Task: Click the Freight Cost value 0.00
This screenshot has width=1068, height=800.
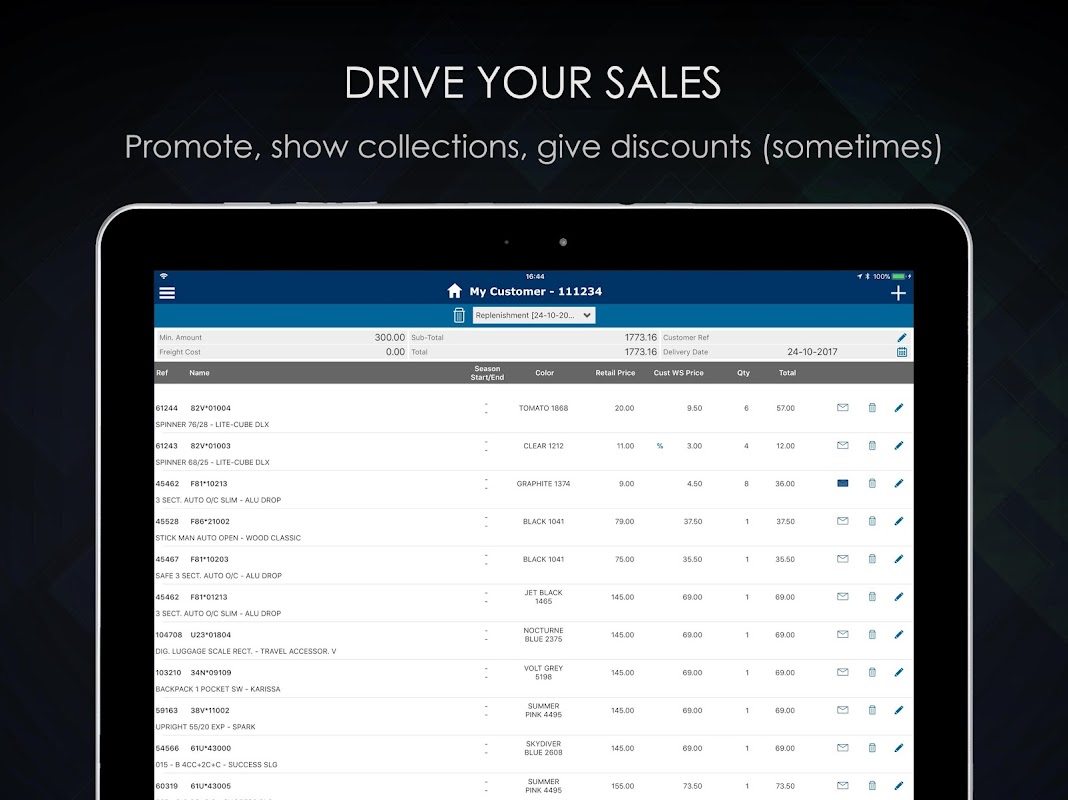Action: (395, 352)
